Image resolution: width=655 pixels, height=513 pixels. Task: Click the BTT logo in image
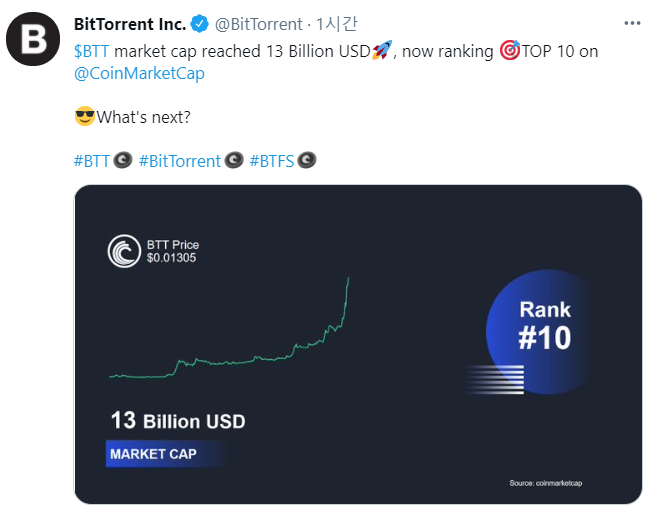coord(124,251)
